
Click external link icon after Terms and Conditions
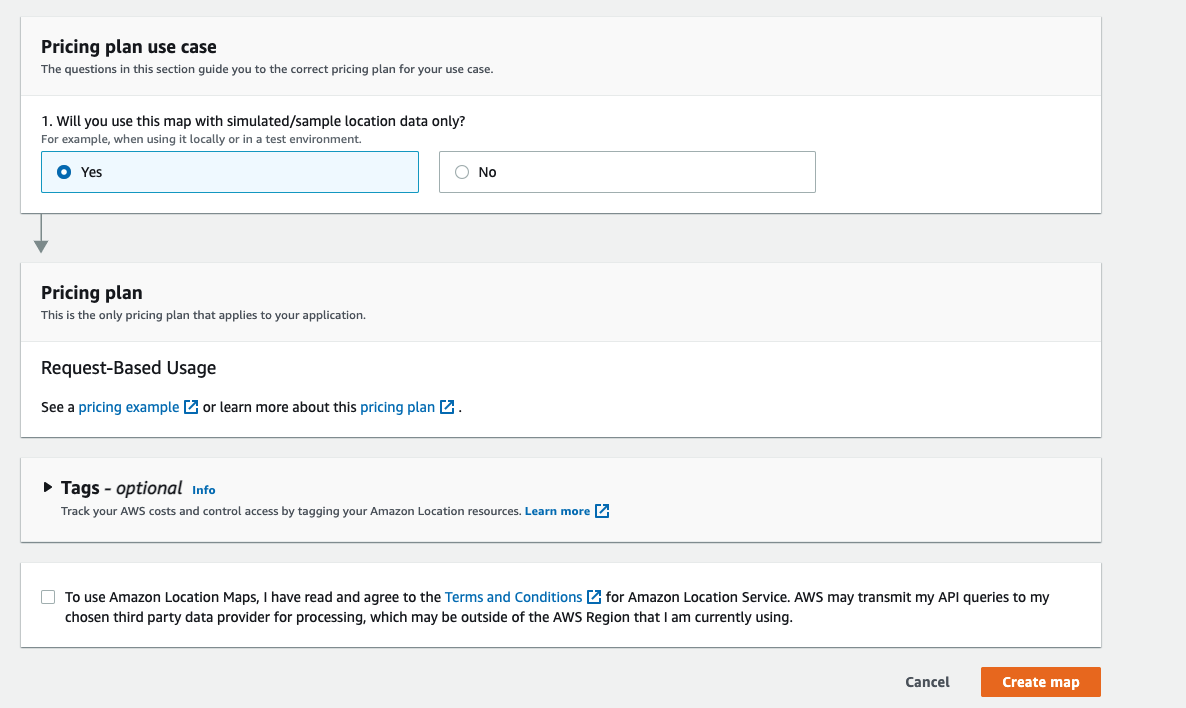pos(595,597)
